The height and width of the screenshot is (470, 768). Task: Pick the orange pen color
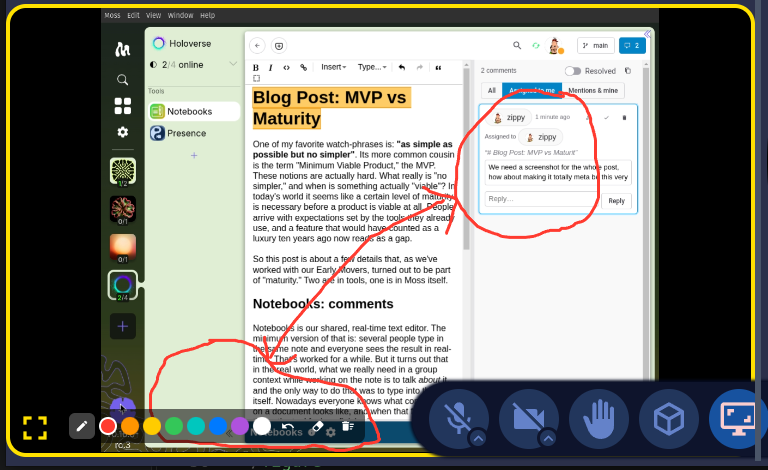click(130, 426)
